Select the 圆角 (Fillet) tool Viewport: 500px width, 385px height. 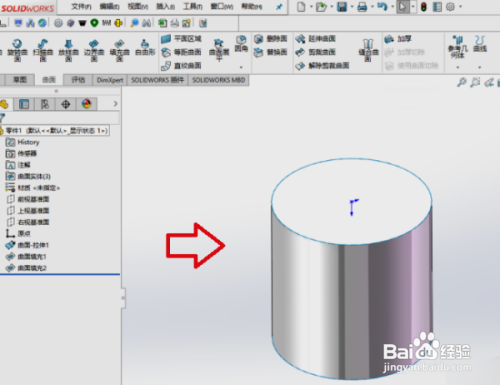[241, 43]
